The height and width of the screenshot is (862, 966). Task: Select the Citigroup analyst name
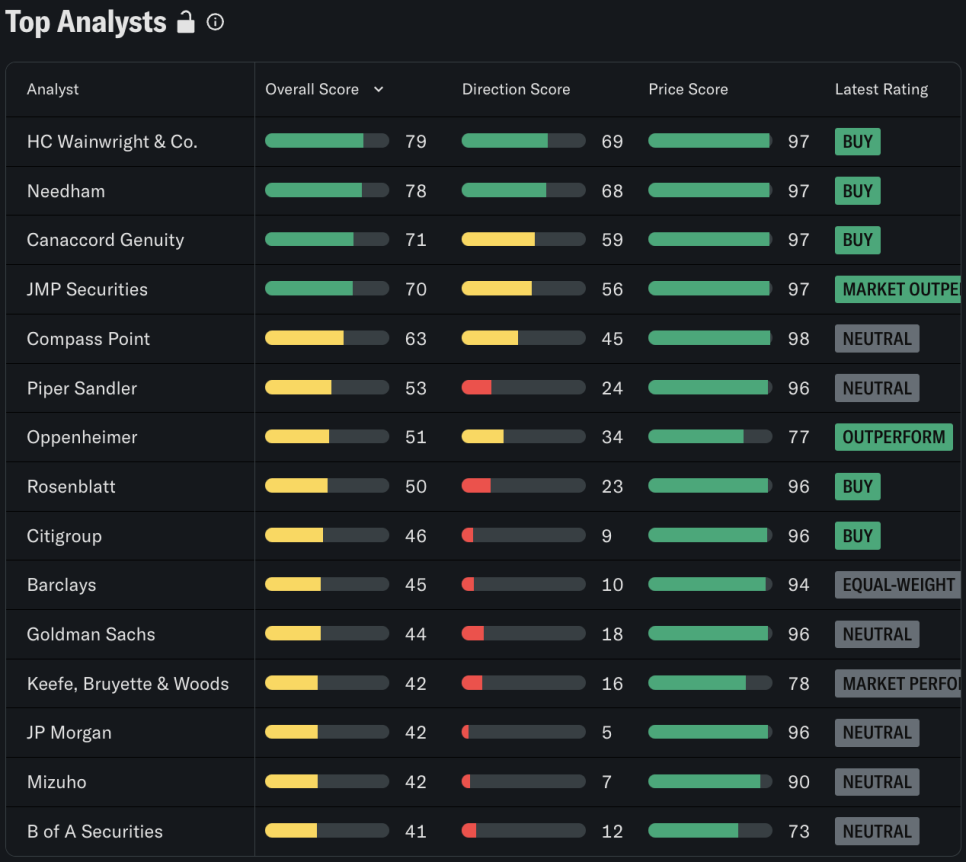pos(64,536)
